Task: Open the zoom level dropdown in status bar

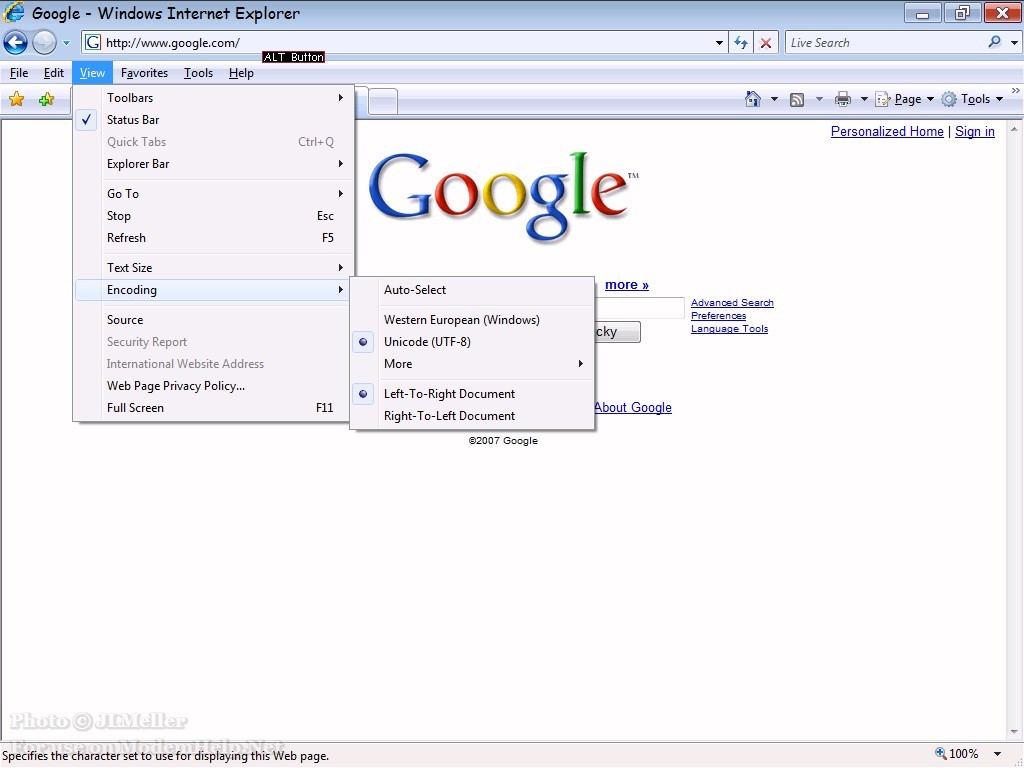Action: 997,754
